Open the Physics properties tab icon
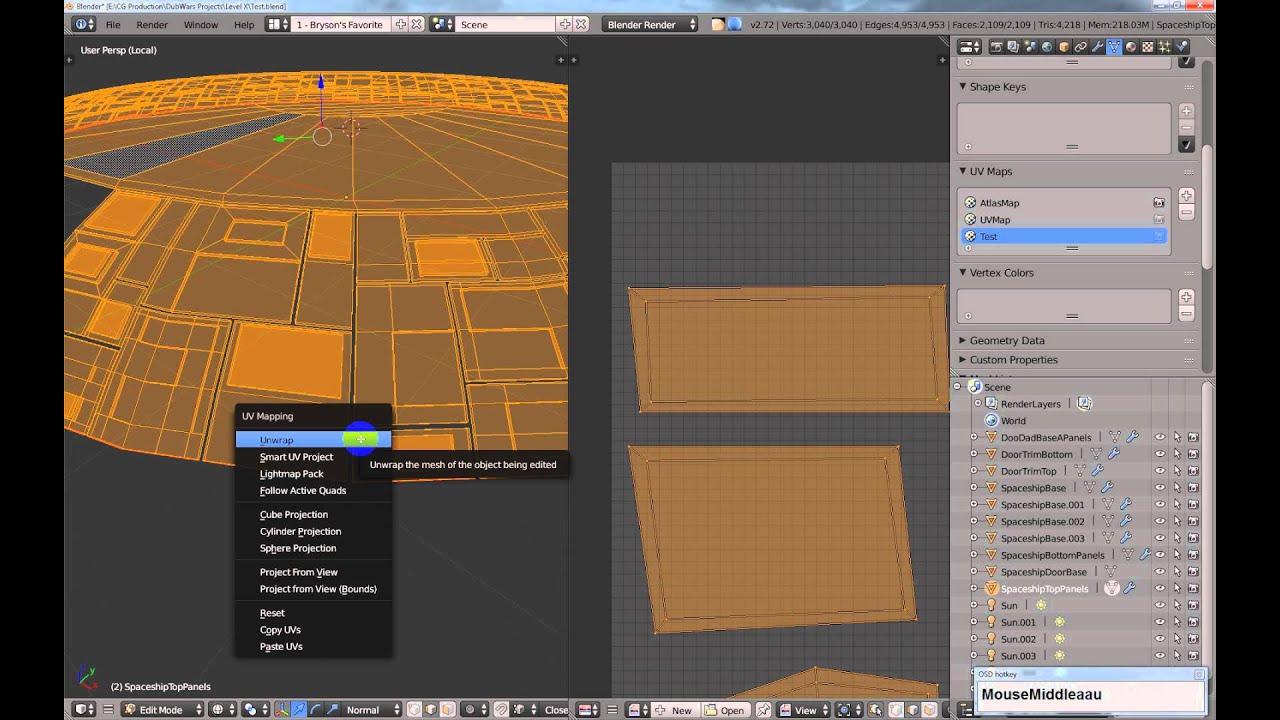 pyautogui.click(x=1182, y=46)
